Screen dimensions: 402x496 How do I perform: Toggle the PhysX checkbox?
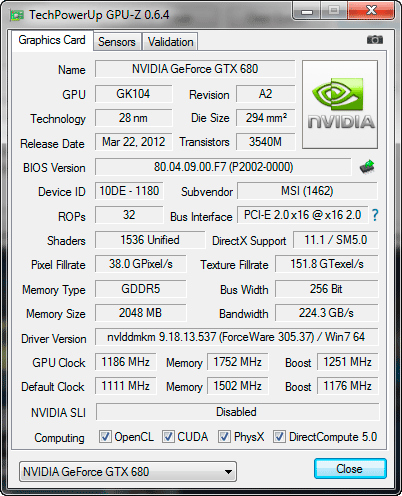point(224,436)
